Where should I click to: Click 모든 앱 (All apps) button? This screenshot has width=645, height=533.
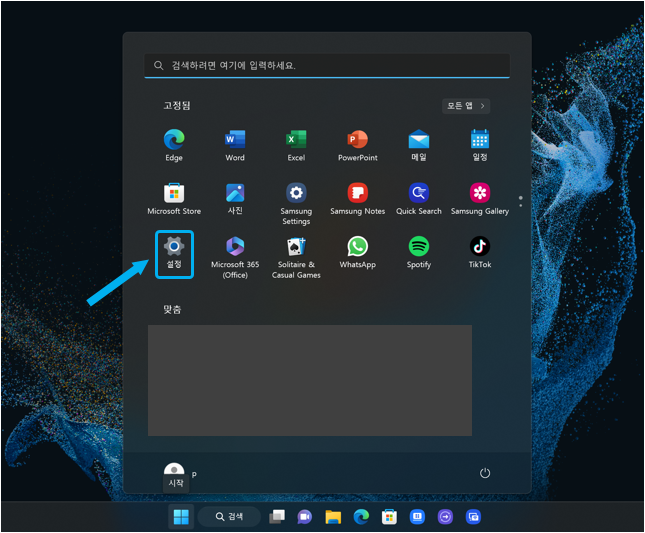tap(466, 106)
